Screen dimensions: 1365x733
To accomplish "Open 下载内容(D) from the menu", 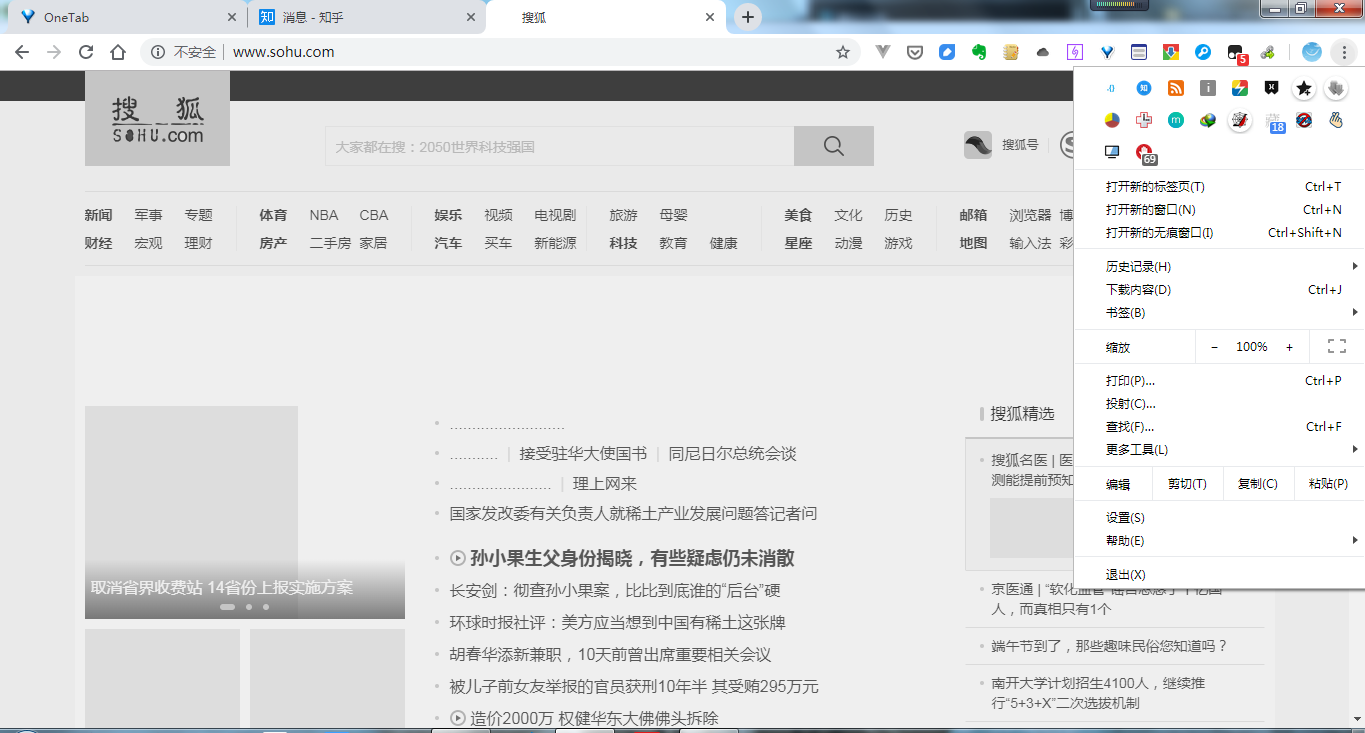I will 1218,290.
